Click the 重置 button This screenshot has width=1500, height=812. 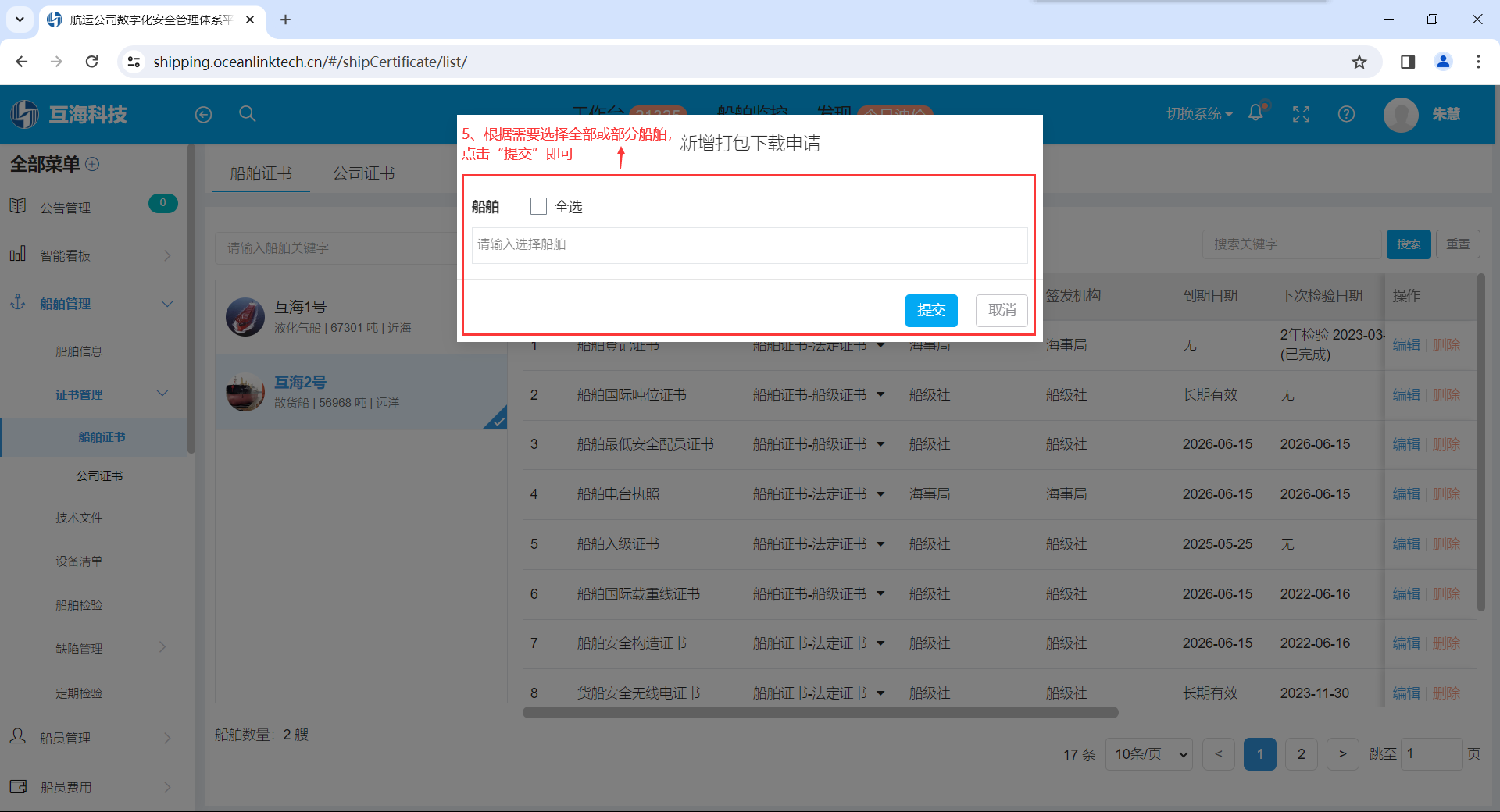(1458, 244)
